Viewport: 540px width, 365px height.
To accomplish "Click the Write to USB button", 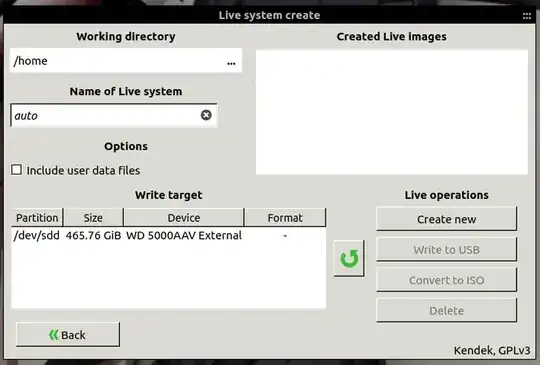I will pyautogui.click(x=446, y=249).
